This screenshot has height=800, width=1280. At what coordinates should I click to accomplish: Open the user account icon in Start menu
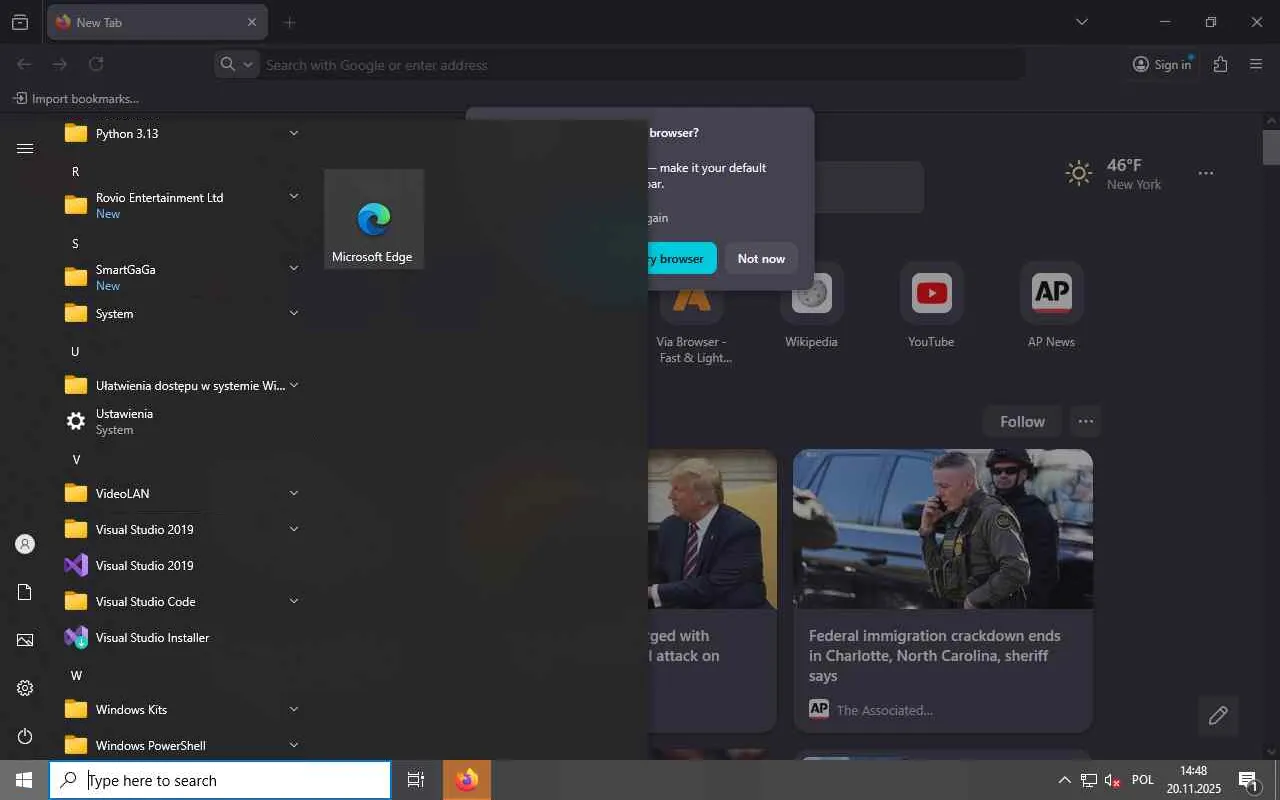pyautogui.click(x=25, y=544)
